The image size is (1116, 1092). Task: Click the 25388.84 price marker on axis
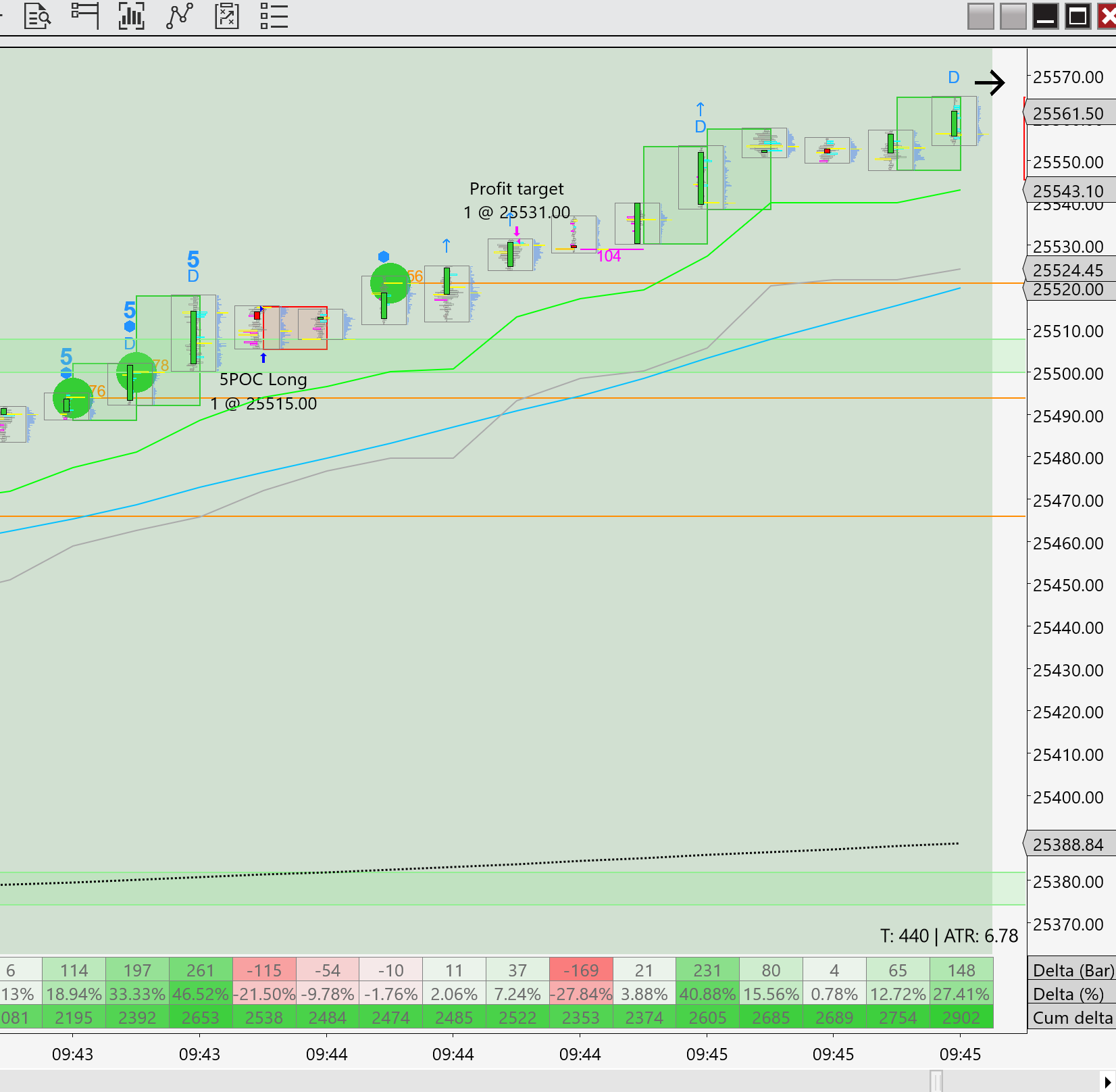[x=1069, y=845]
